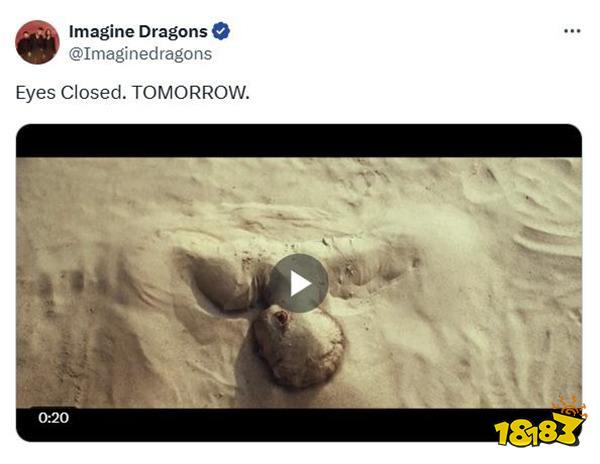Click the top black letterbox bar
Image resolution: width=600 pixels, height=464 pixels.
[x=299, y=140]
